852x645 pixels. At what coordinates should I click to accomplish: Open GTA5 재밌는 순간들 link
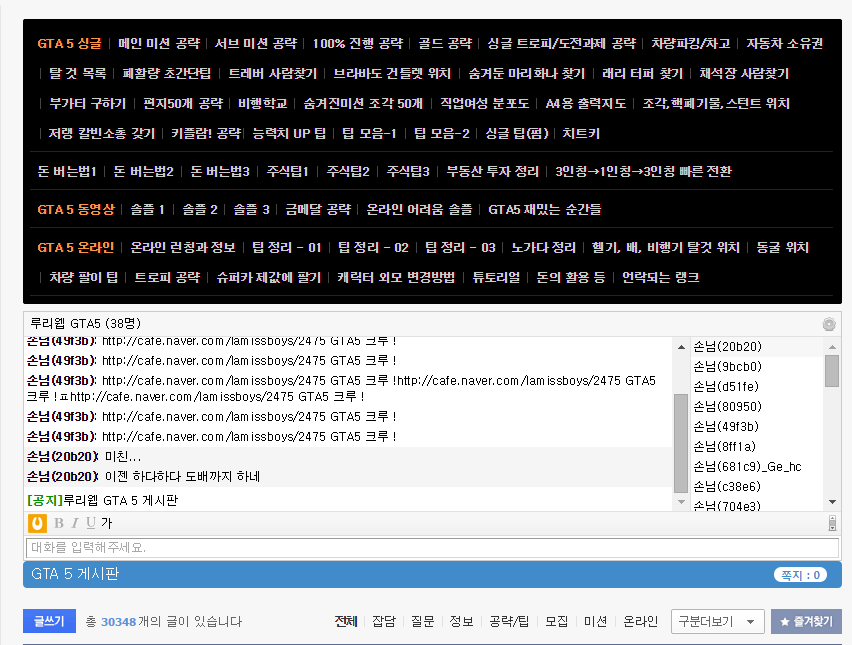tap(544, 210)
